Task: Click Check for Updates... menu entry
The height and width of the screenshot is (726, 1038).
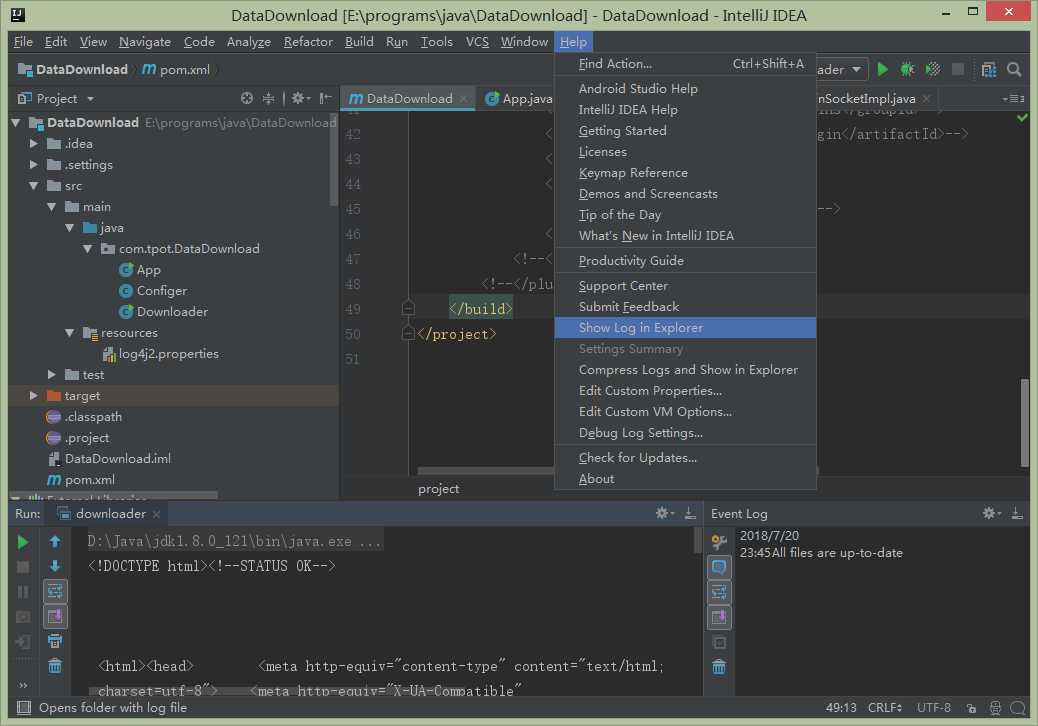Action: point(685,458)
